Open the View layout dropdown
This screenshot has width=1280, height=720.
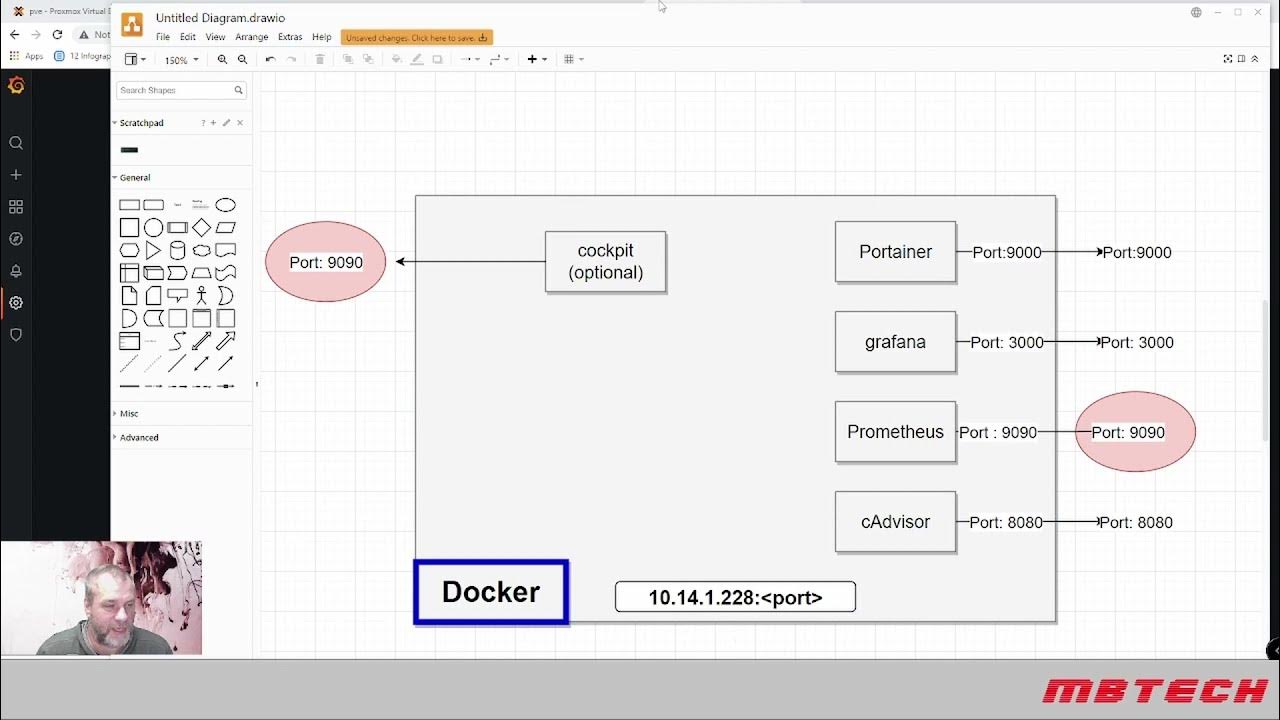click(135, 60)
